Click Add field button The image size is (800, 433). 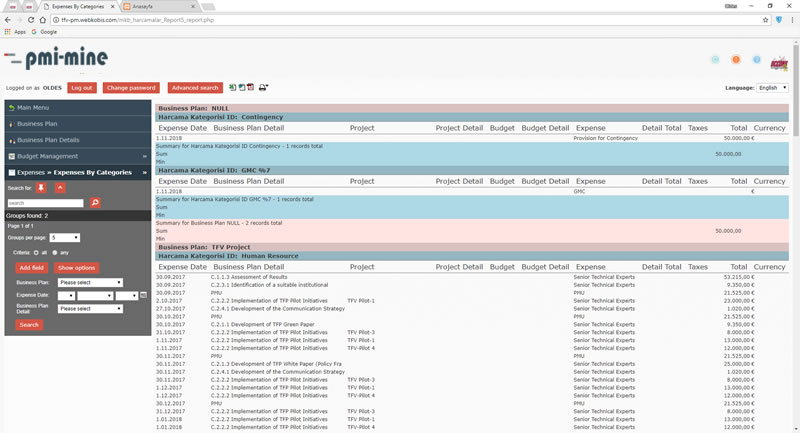[x=32, y=268]
